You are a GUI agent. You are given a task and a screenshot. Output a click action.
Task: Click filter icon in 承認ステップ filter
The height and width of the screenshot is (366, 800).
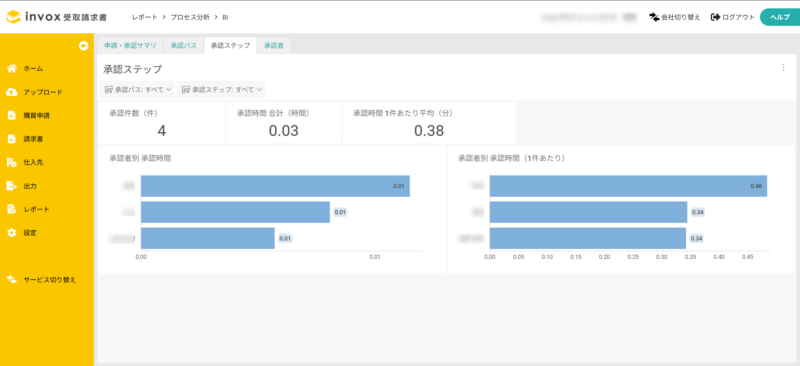tap(186, 89)
